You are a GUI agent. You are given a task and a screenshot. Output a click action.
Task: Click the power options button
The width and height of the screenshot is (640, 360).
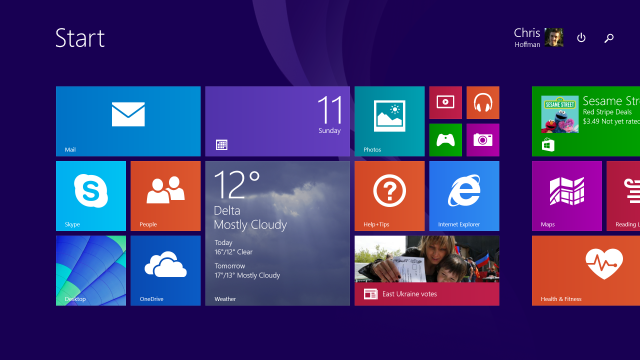click(x=581, y=38)
